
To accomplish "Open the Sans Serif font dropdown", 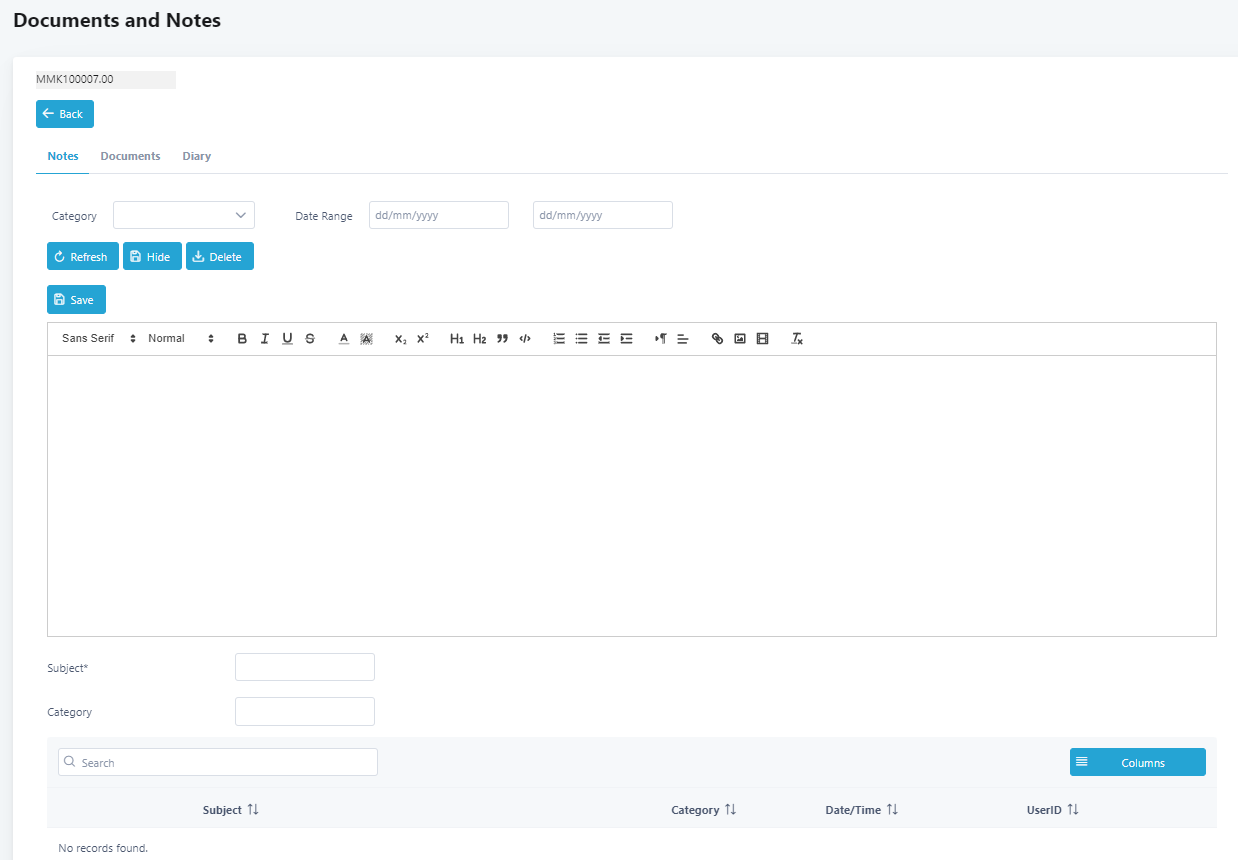I will pyautogui.click(x=99, y=339).
